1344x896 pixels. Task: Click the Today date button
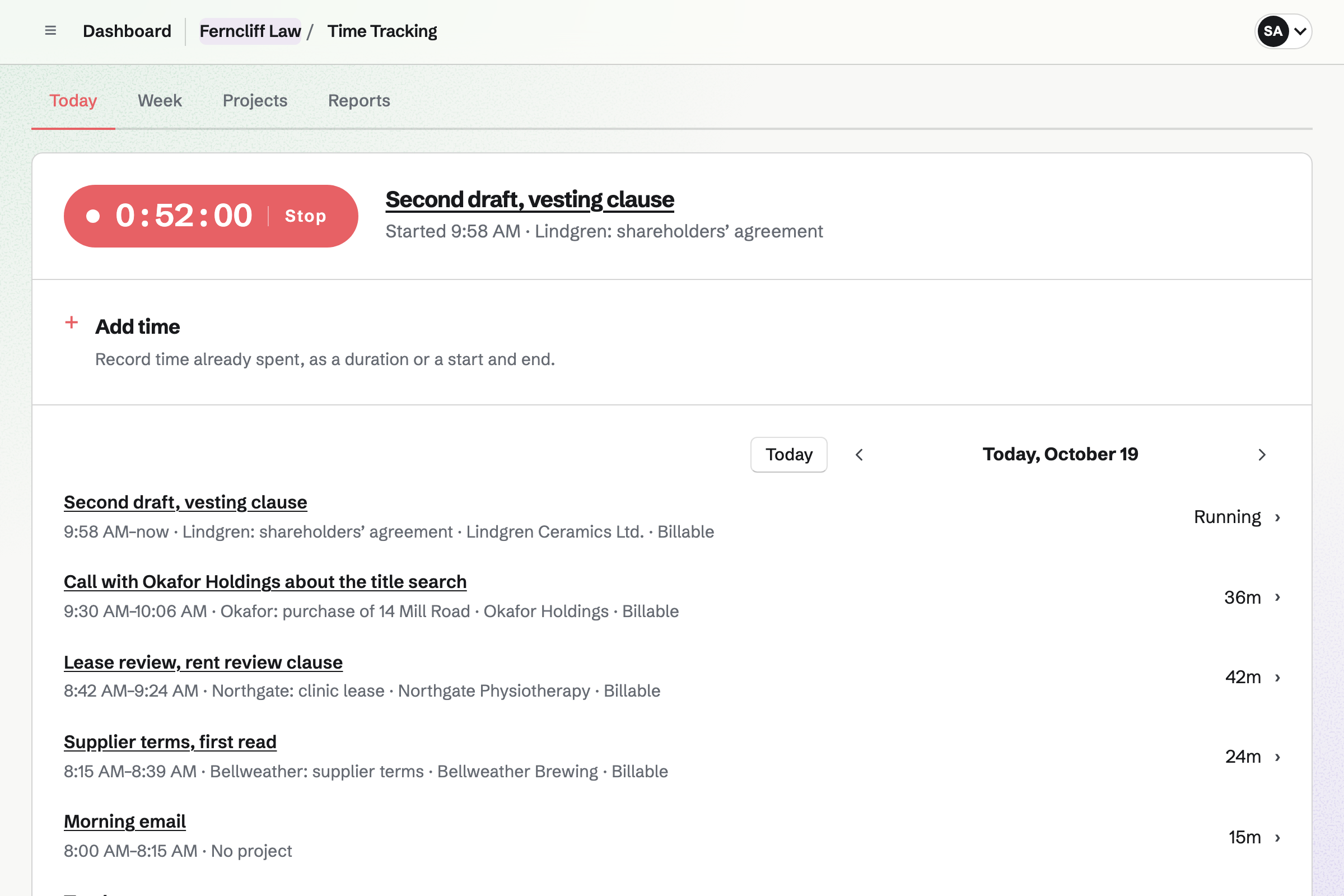(788, 454)
